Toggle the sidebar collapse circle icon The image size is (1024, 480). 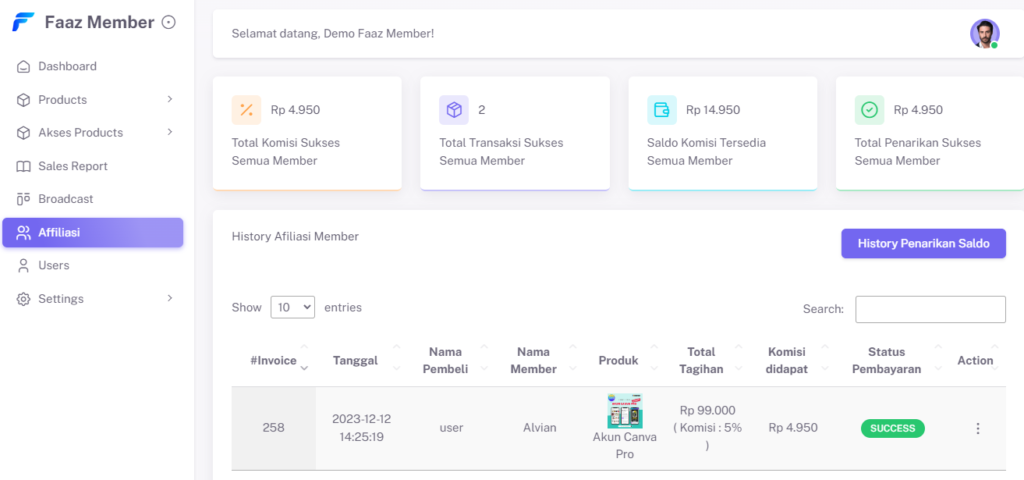point(168,22)
